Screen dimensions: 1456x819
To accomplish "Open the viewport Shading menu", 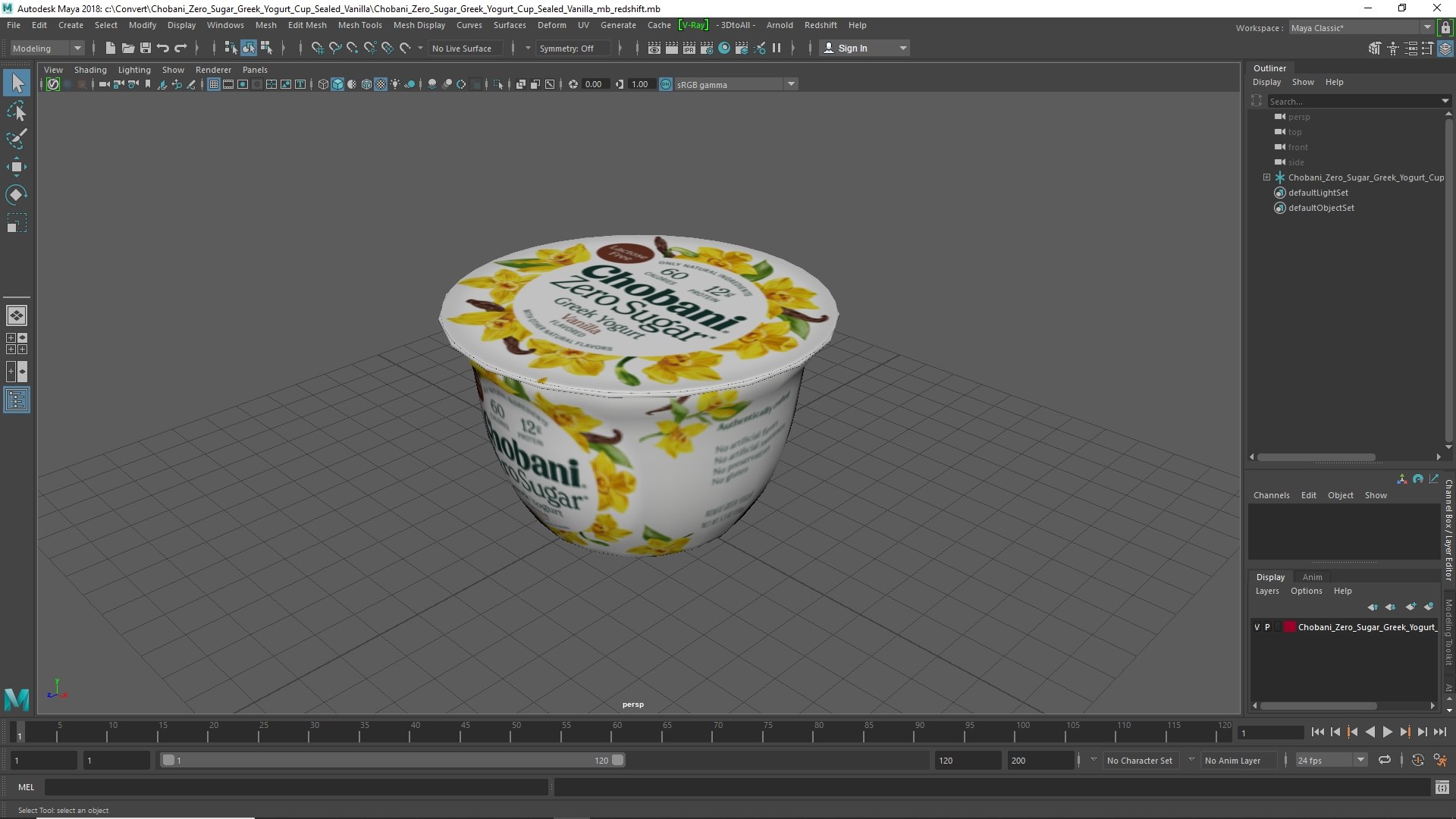I will click(90, 70).
